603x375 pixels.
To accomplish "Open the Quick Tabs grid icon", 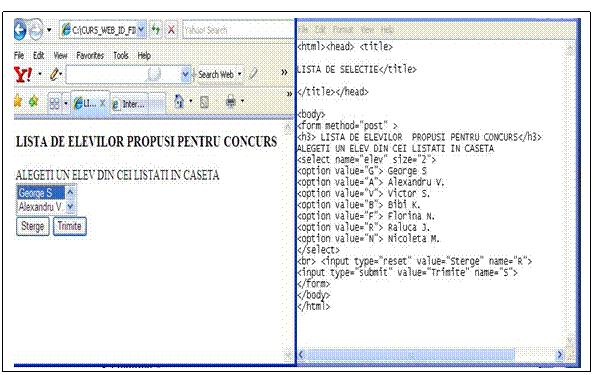I will 54,103.
